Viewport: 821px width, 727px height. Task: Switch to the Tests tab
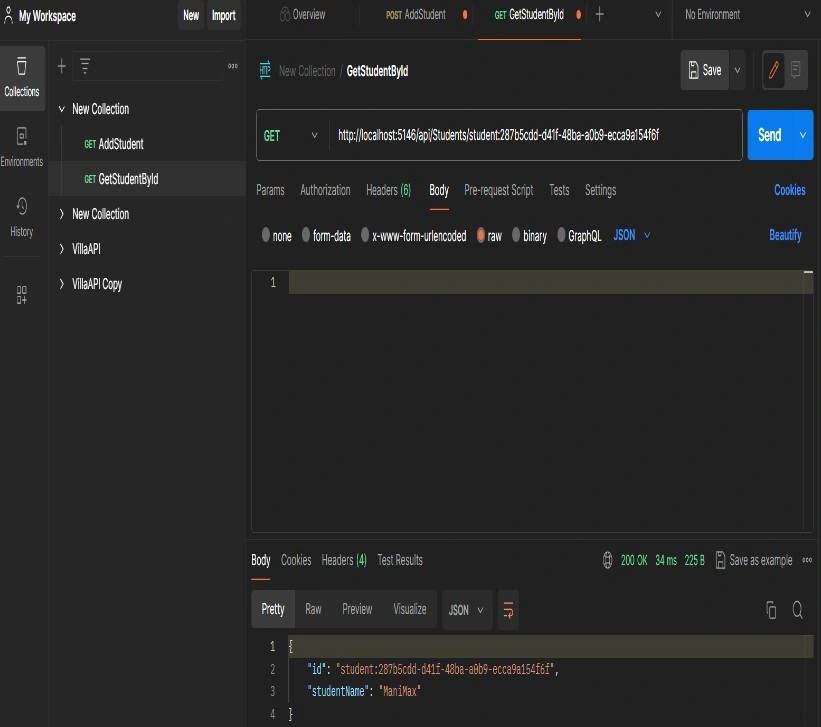559,190
